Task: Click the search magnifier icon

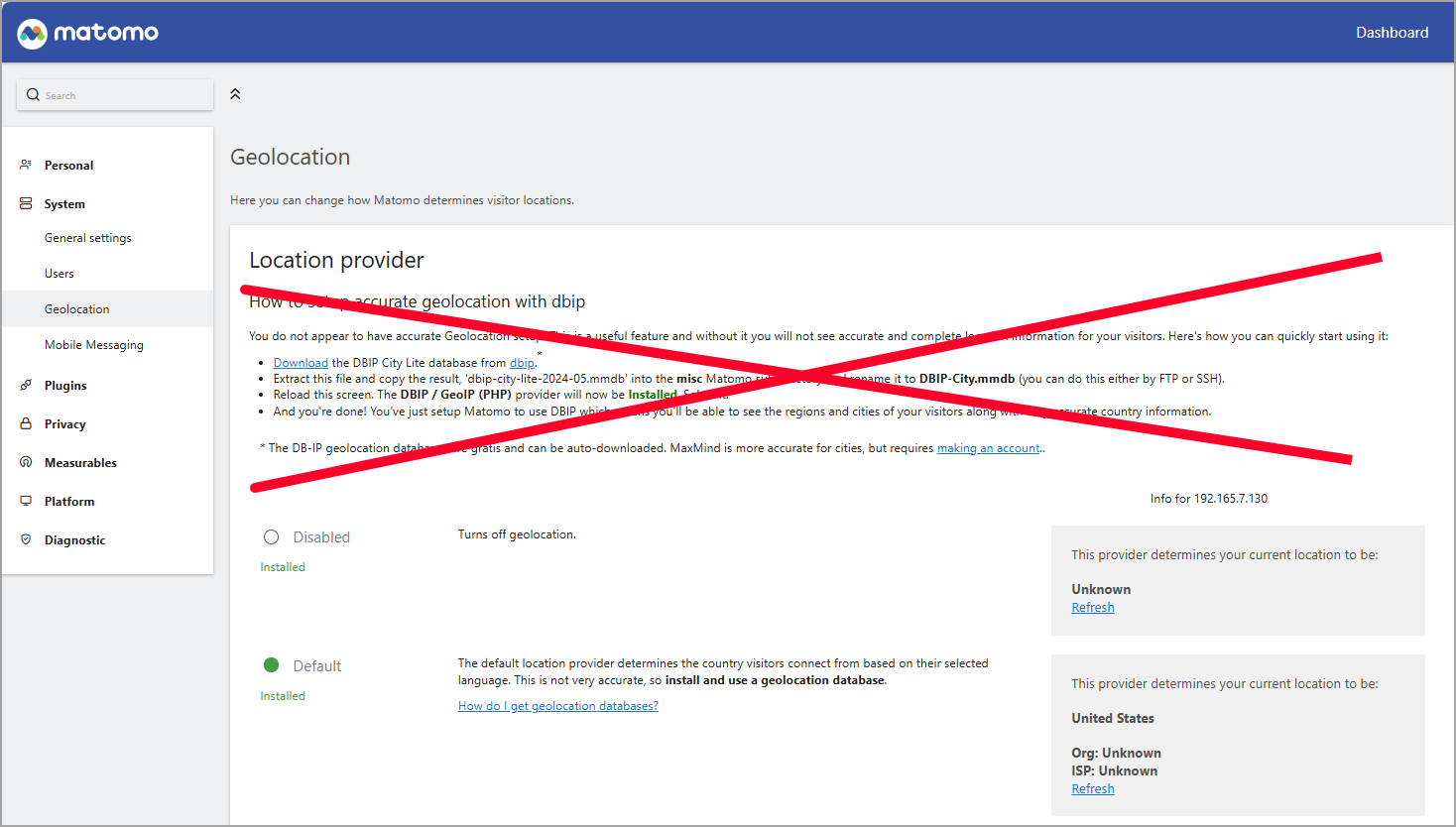Action: click(34, 95)
